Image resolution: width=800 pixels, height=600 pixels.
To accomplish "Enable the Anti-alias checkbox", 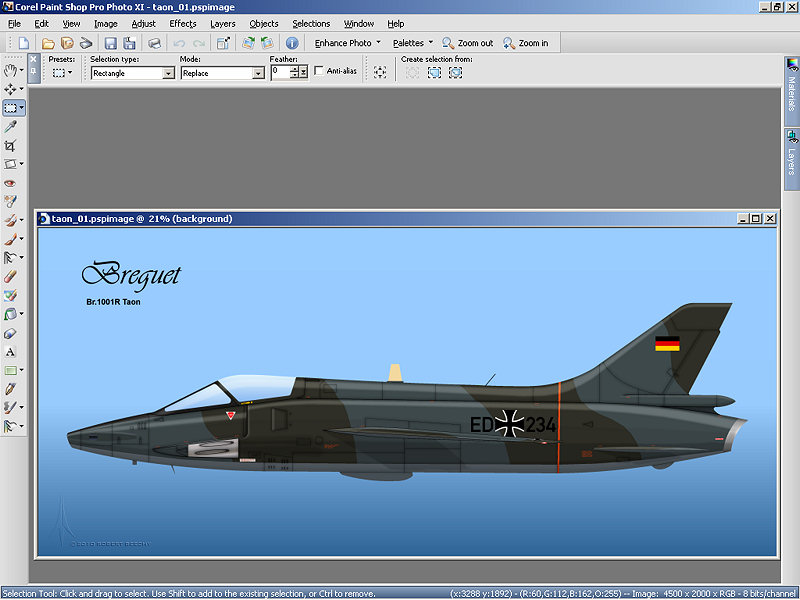I will (x=319, y=70).
